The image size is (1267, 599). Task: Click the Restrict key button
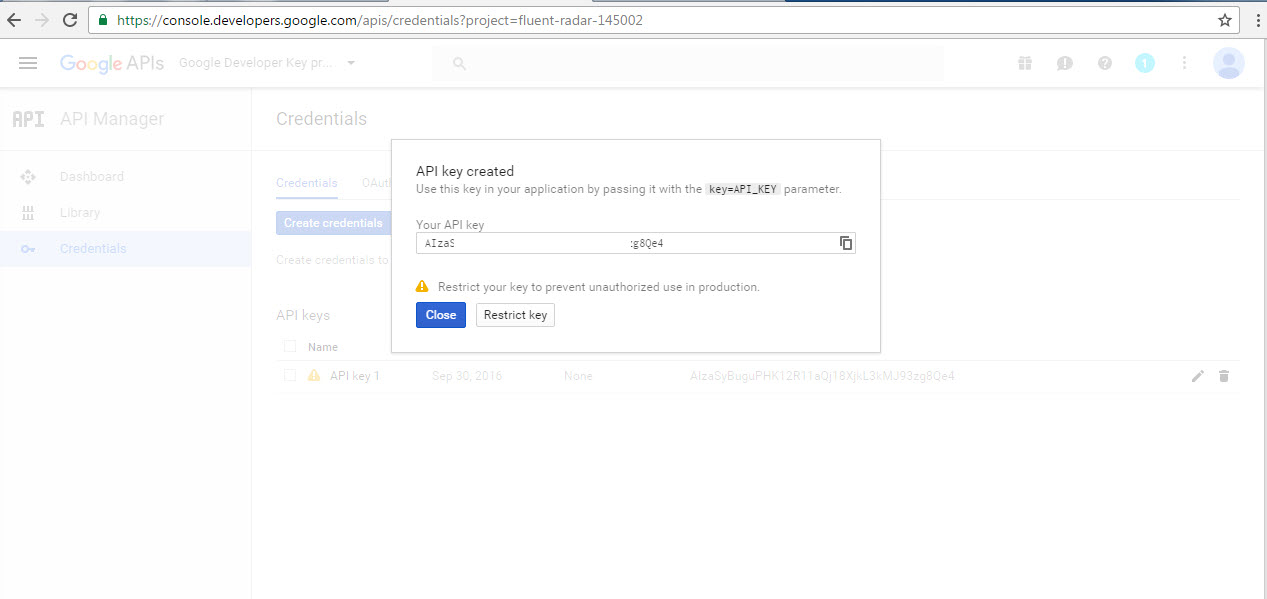click(x=514, y=314)
